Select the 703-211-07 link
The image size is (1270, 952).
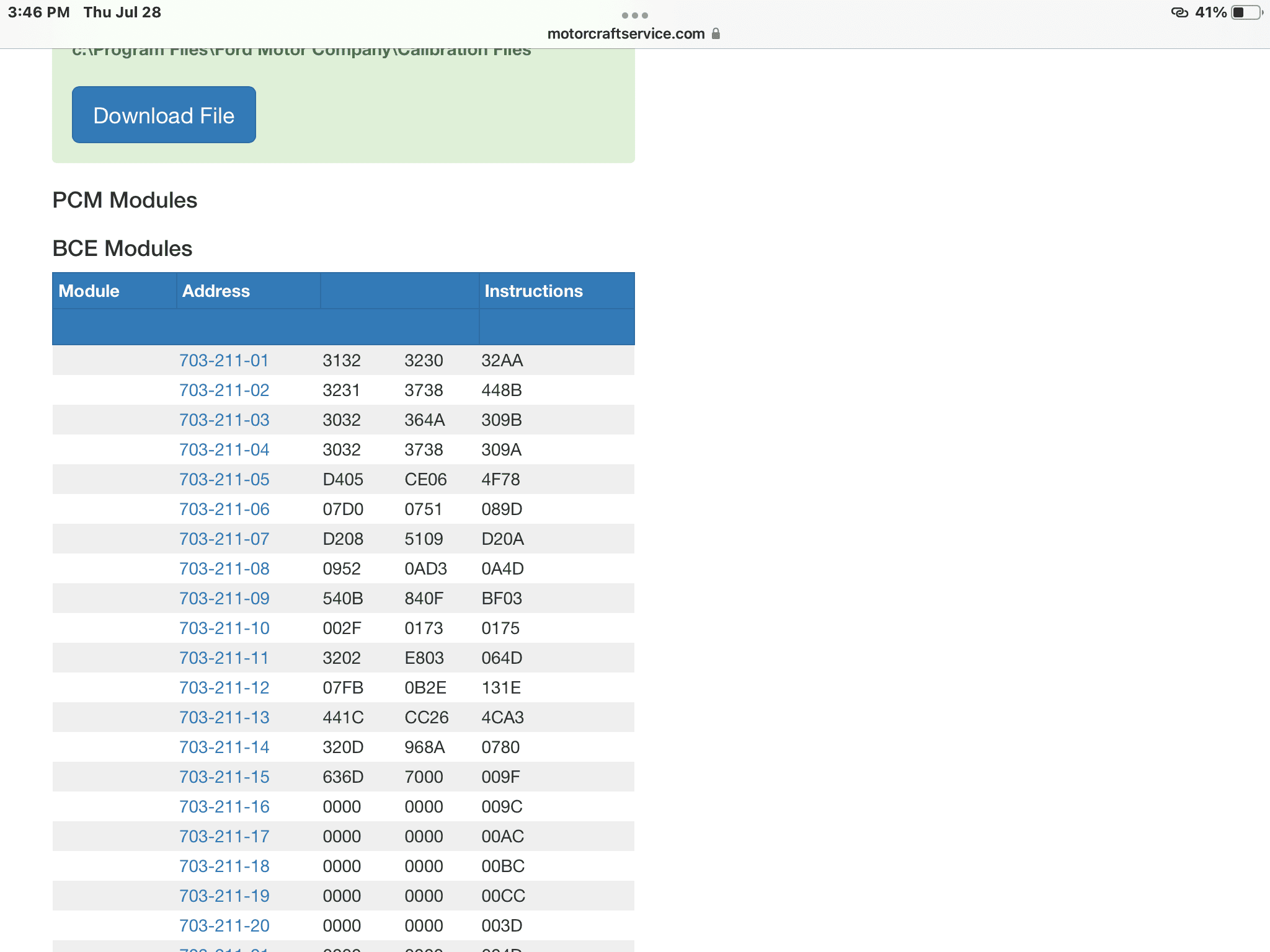point(224,539)
